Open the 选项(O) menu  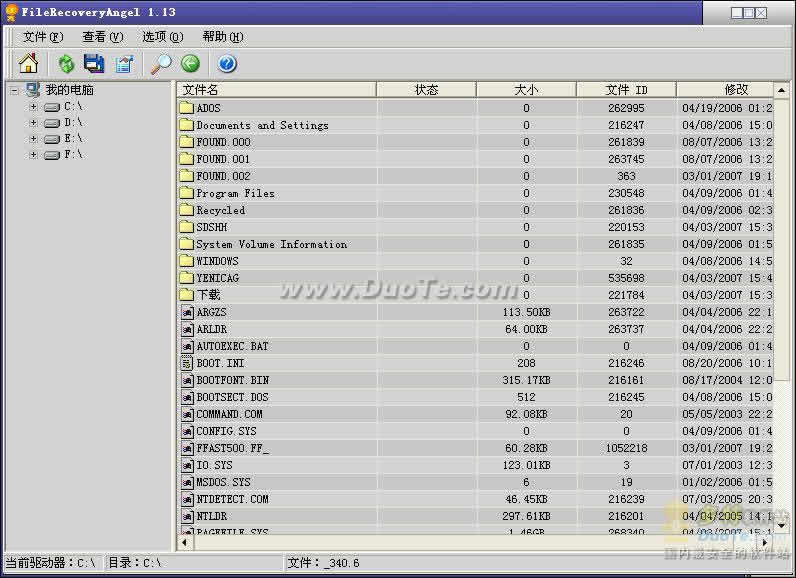[162, 37]
